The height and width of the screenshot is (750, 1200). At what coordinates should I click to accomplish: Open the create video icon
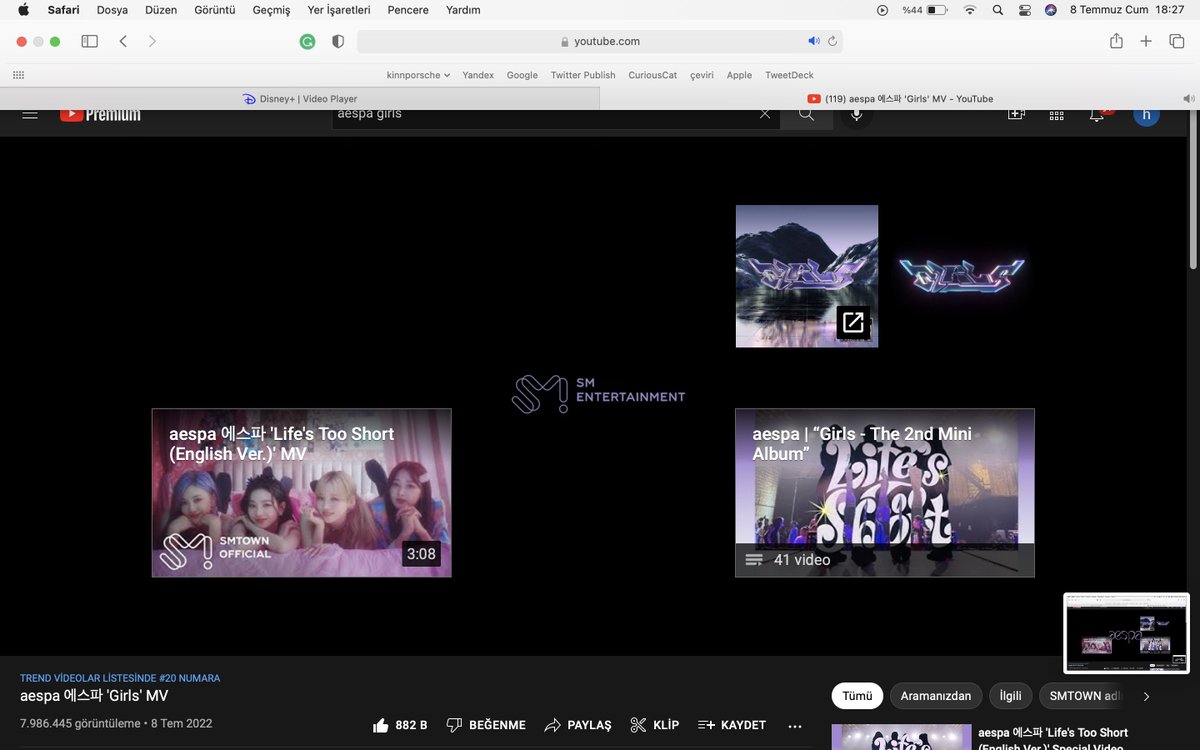1016,114
